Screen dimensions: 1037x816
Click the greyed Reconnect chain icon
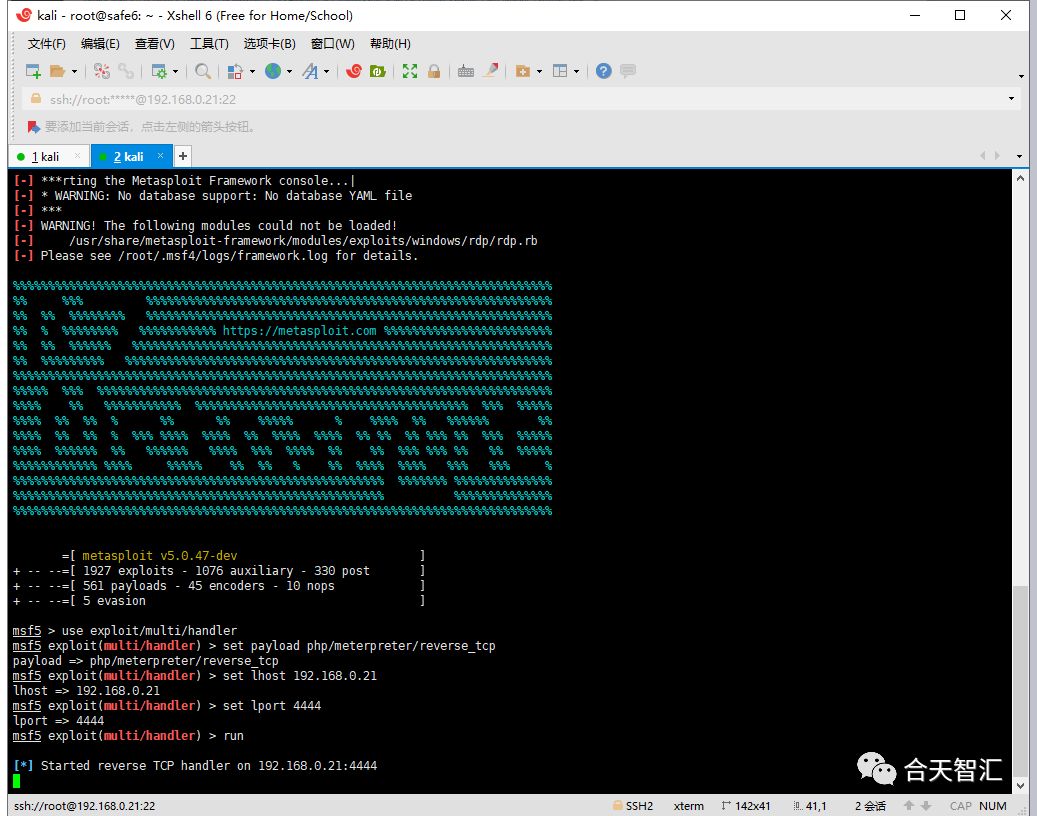[126, 71]
